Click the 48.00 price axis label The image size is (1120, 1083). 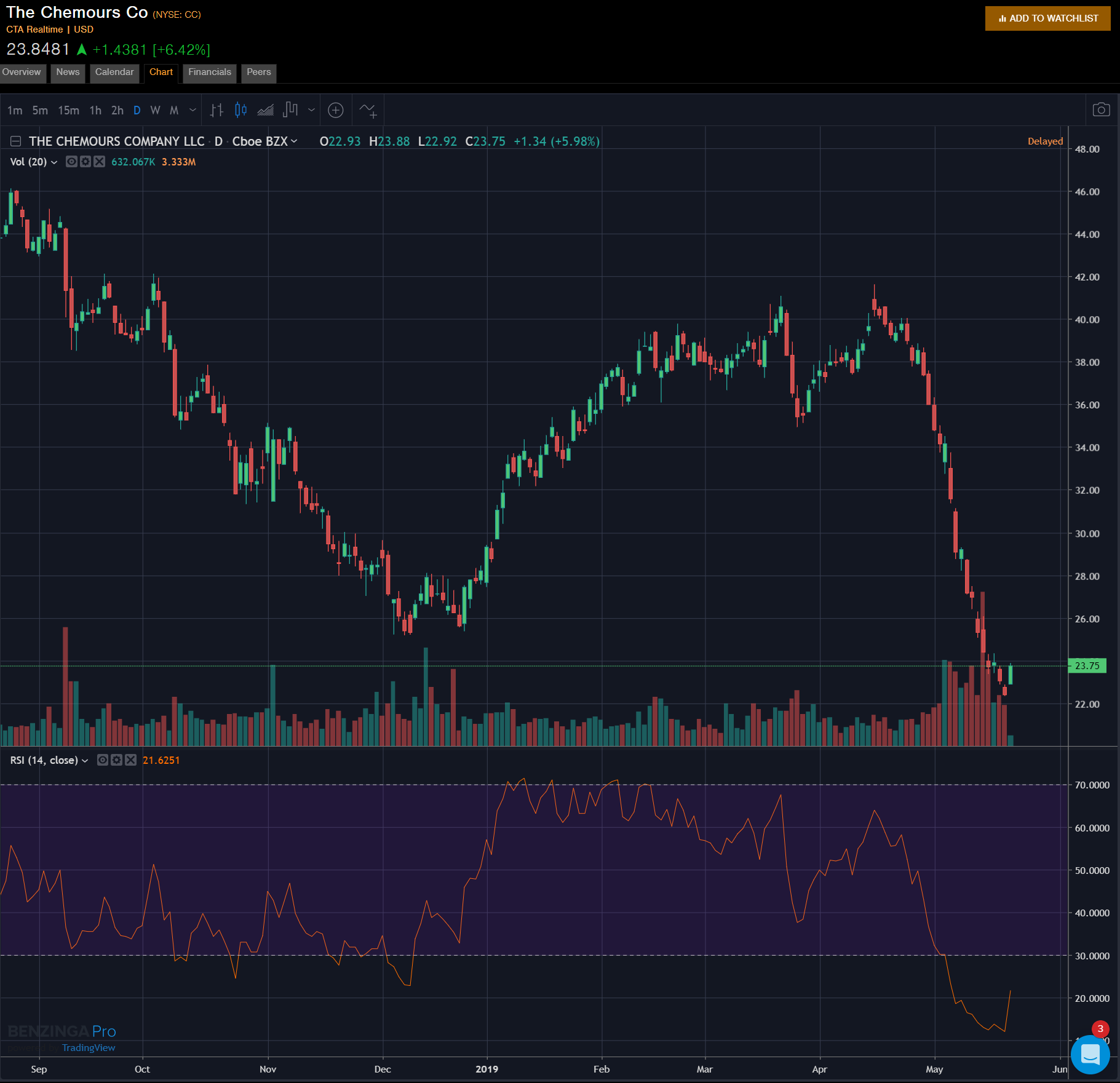[1087, 149]
